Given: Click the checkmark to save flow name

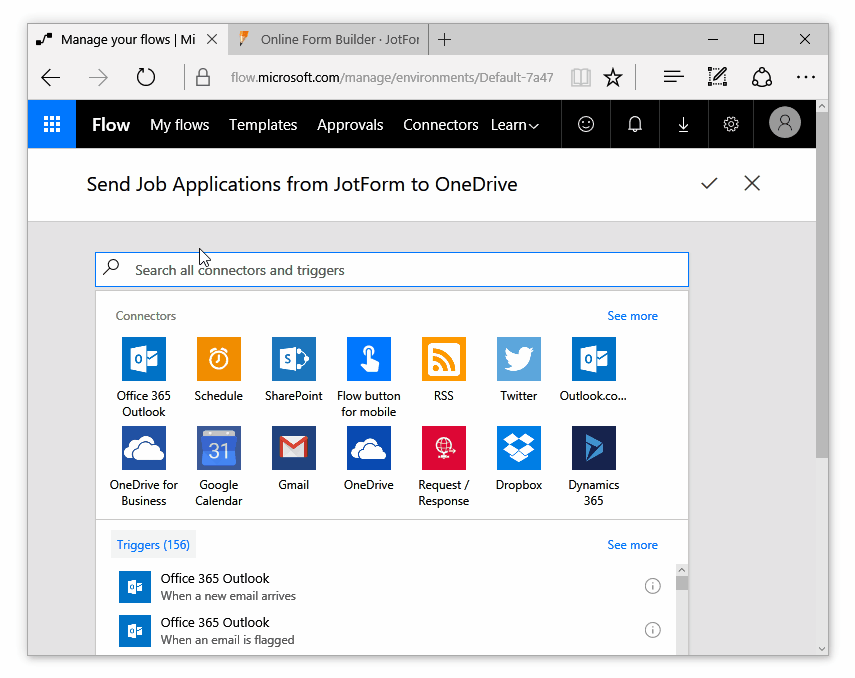Looking at the screenshot, I should pos(709,183).
